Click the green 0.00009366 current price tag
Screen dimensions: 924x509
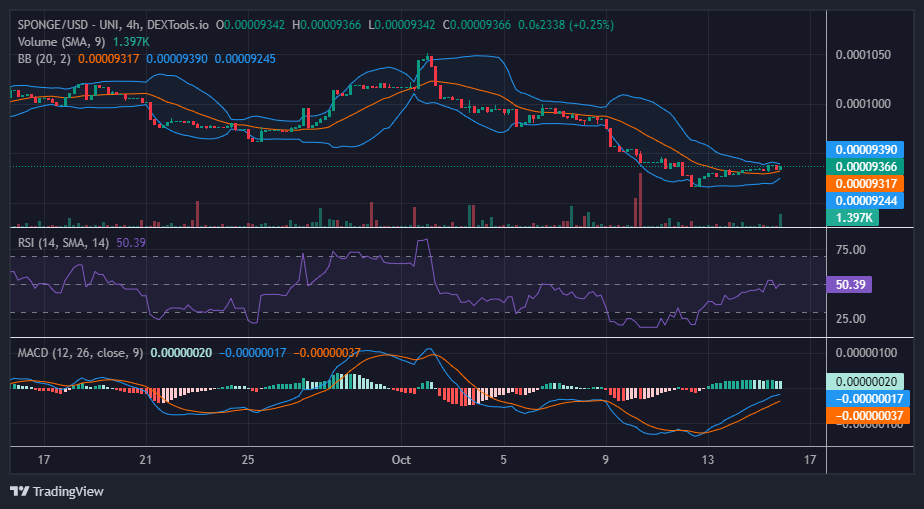click(865, 167)
